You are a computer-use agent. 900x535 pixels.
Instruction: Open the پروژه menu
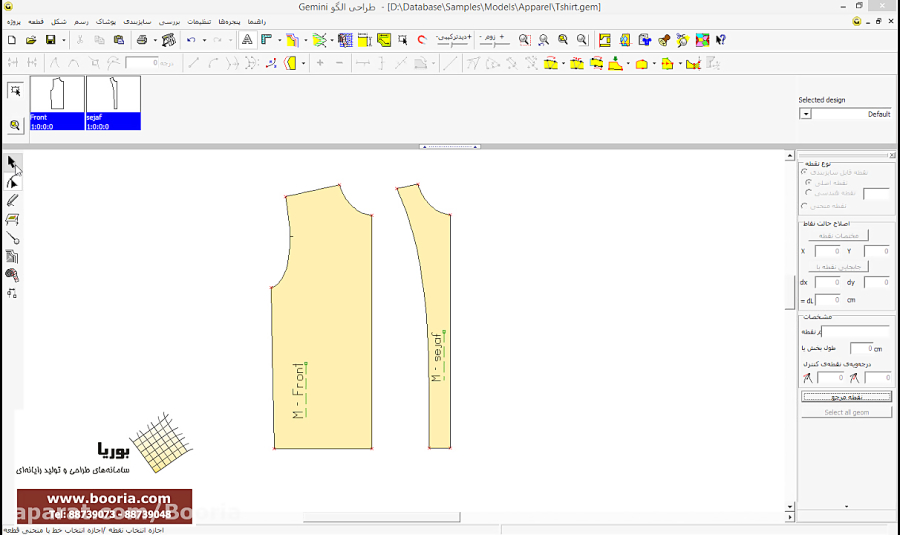point(13,21)
